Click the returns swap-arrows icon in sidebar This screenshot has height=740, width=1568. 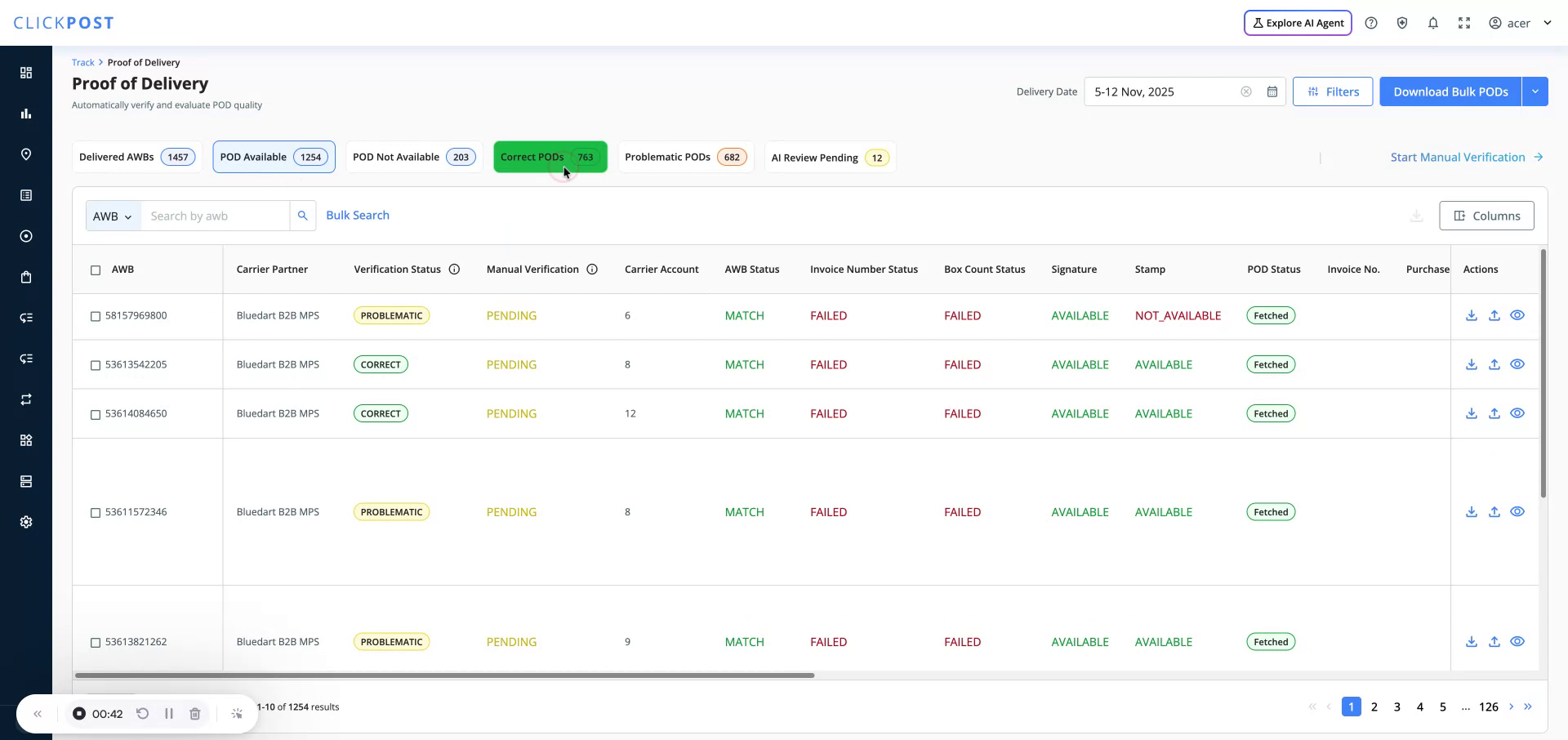(x=26, y=399)
